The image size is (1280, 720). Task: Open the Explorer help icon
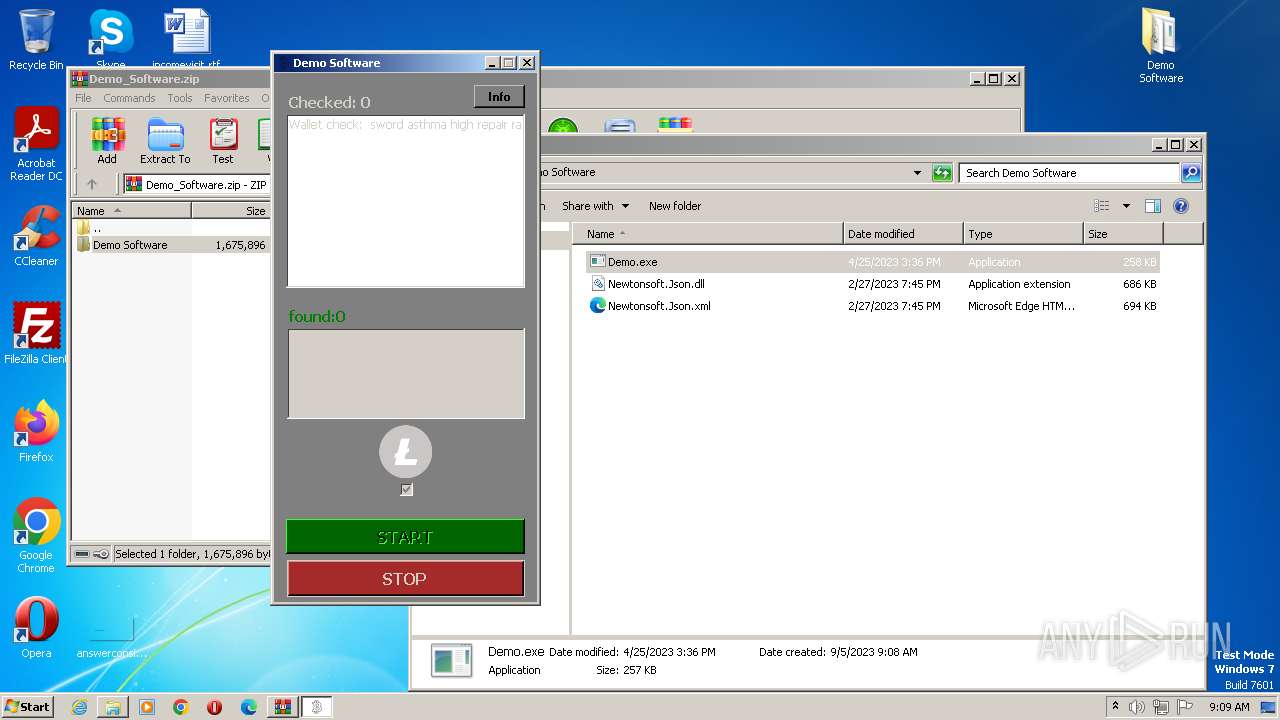pos(1181,206)
